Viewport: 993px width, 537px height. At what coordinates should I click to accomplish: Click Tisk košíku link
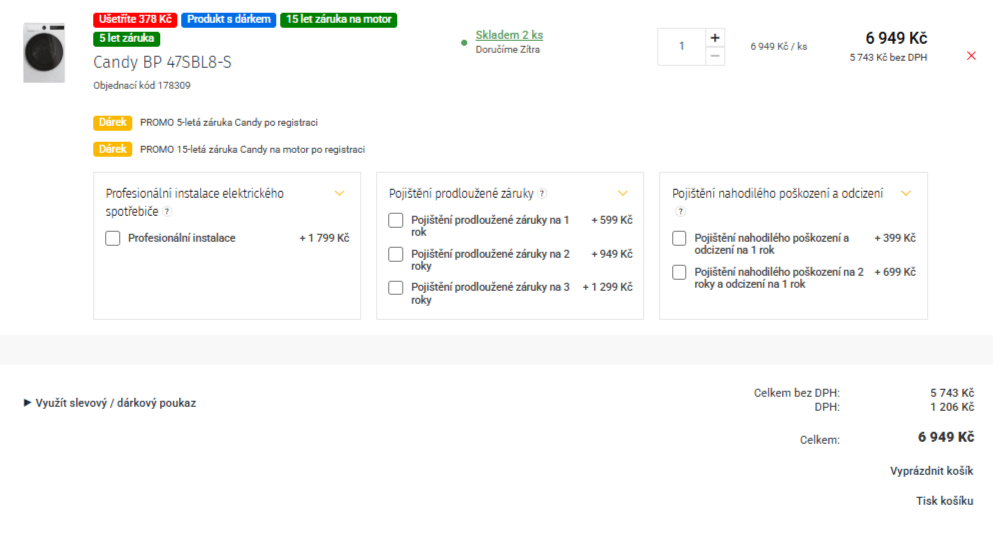coord(944,501)
